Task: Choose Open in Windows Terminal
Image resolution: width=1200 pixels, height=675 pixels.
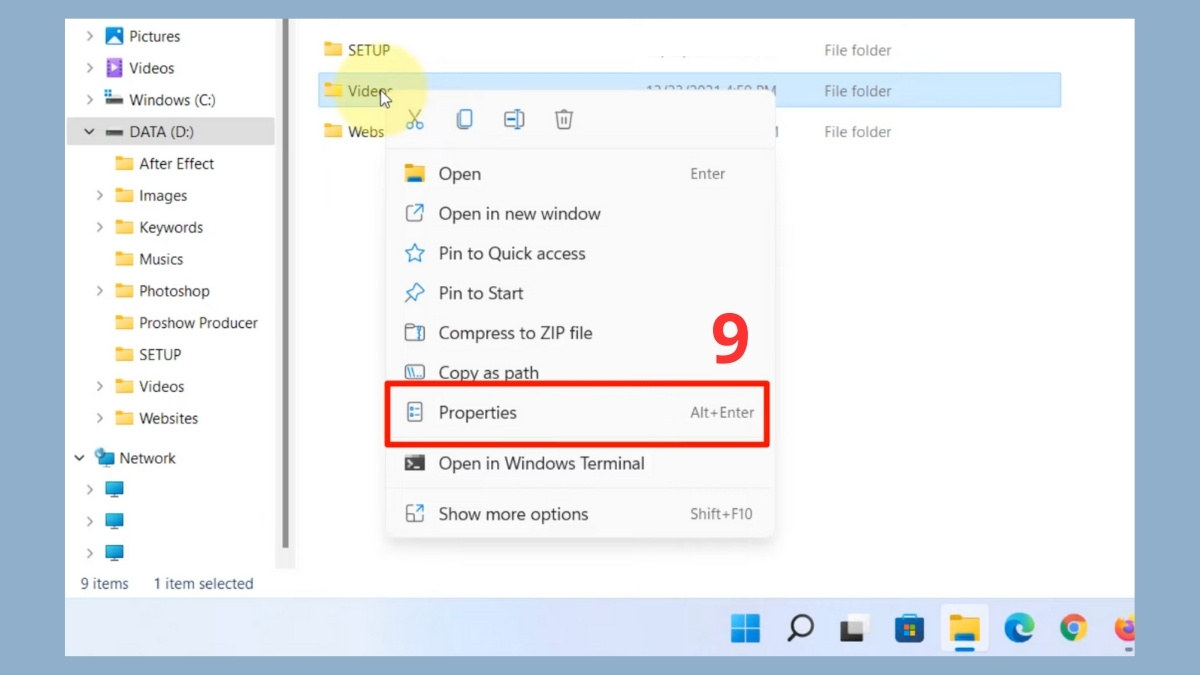Action: click(580, 464)
